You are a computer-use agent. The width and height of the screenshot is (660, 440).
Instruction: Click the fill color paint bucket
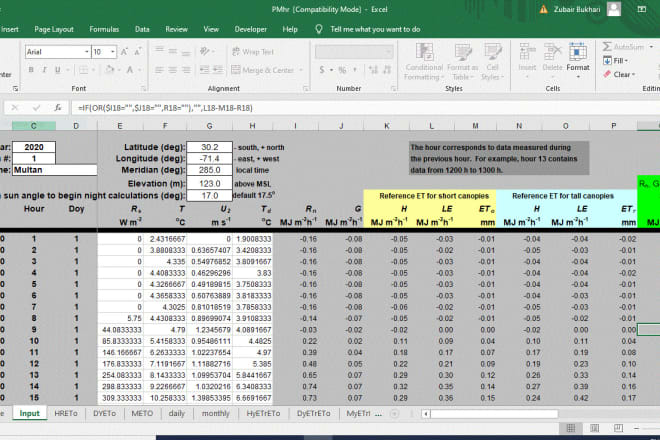tap(110, 69)
